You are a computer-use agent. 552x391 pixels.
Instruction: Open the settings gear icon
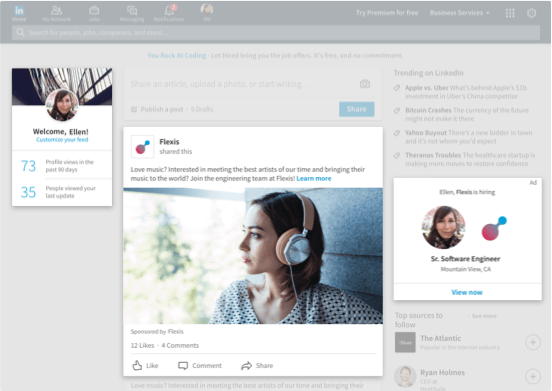[x=532, y=13]
